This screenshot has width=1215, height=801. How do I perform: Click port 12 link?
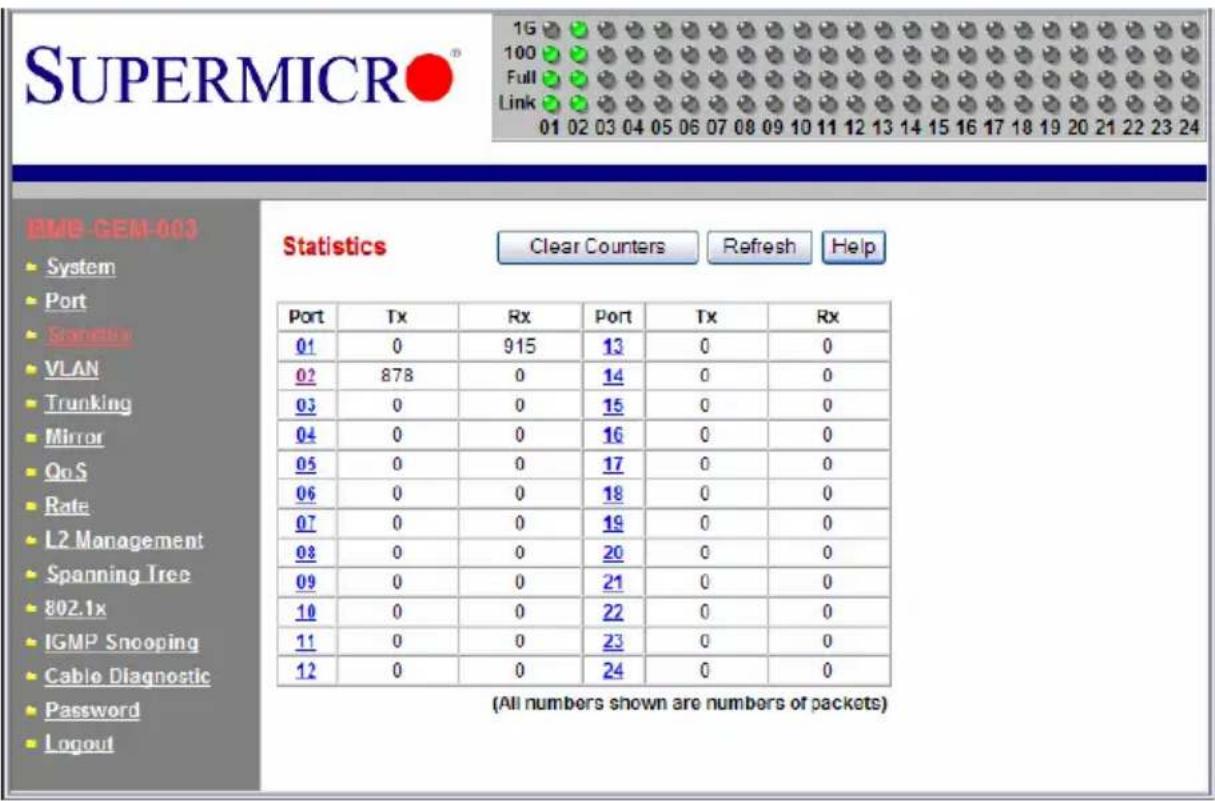[307, 671]
